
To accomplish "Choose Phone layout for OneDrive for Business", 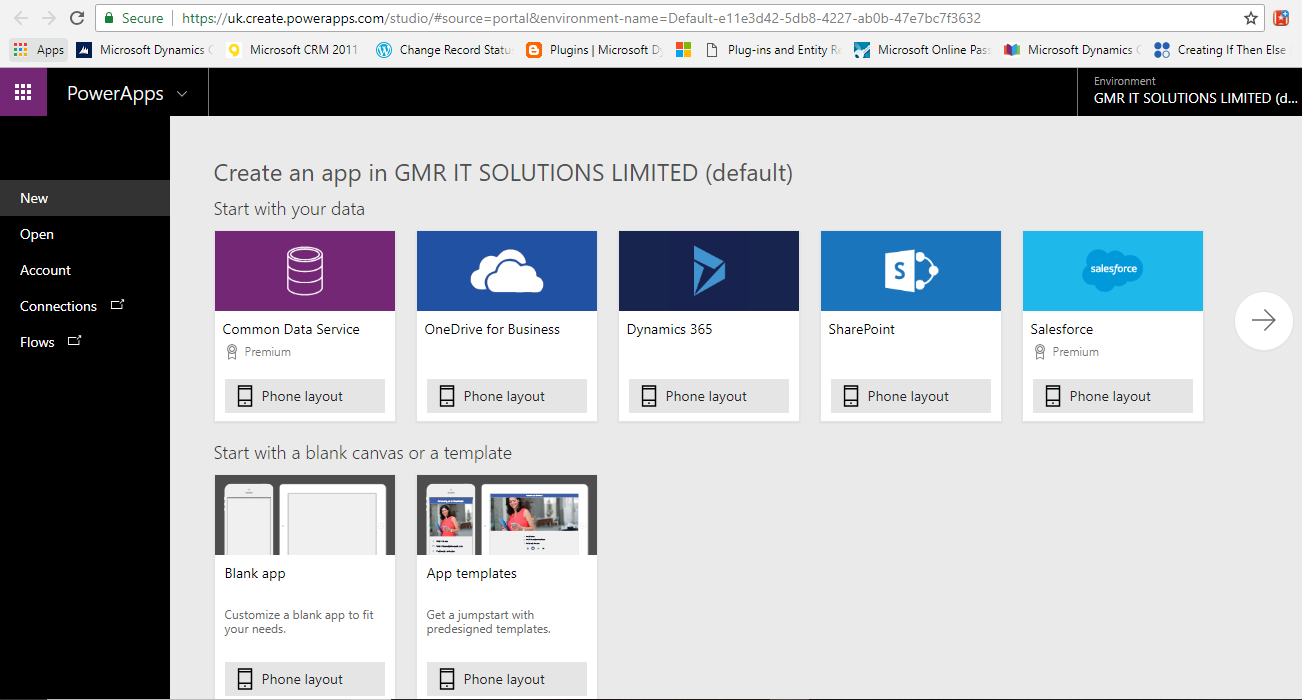I will point(507,396).
